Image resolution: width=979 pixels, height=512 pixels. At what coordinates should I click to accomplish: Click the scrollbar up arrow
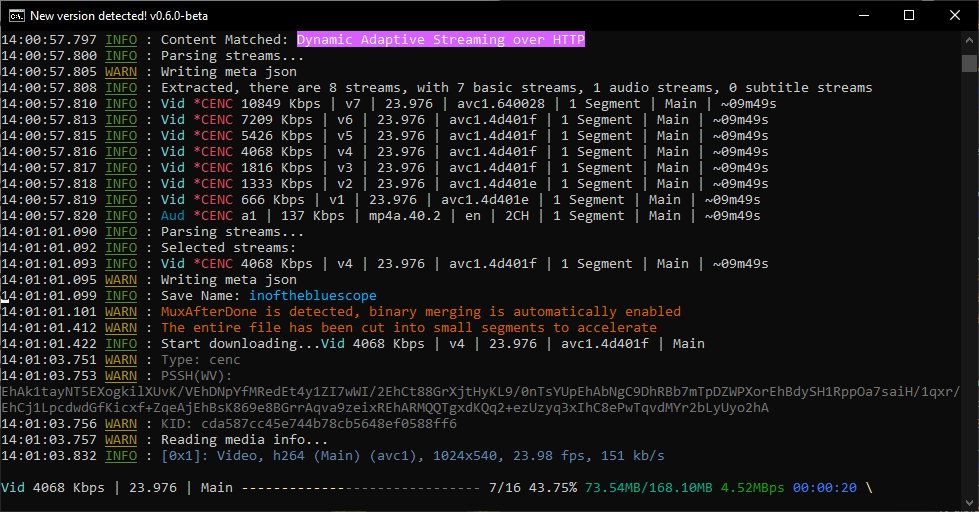(x=969, y=40)
